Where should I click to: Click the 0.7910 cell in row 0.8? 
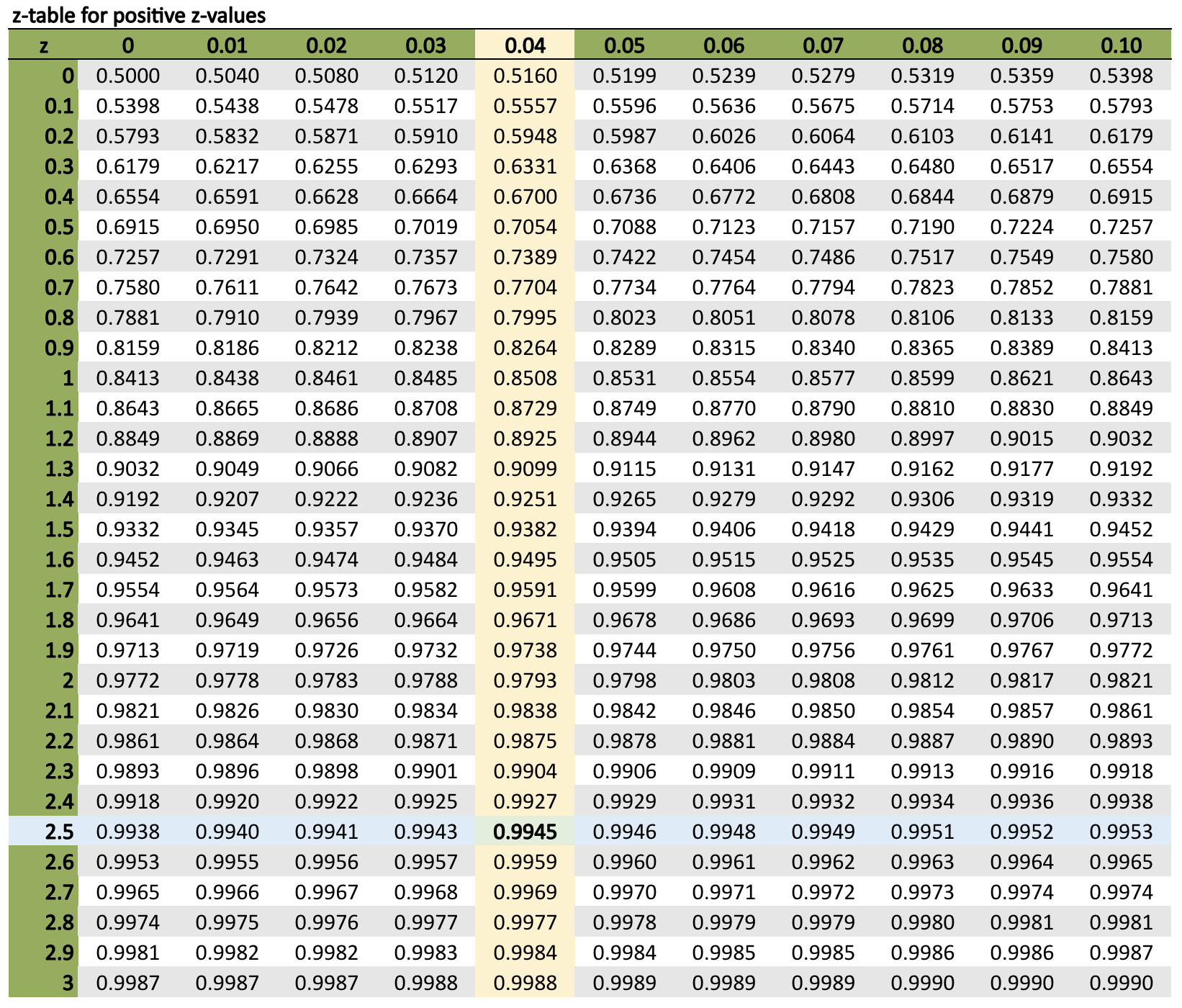coord(227,318)
